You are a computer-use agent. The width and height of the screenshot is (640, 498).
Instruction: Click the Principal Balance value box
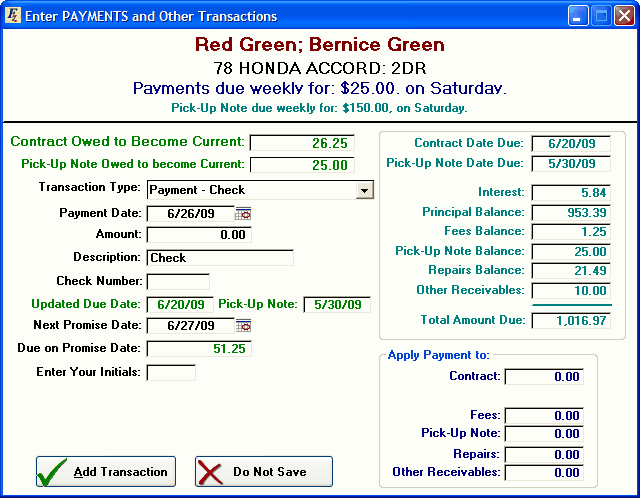[571, 213]
